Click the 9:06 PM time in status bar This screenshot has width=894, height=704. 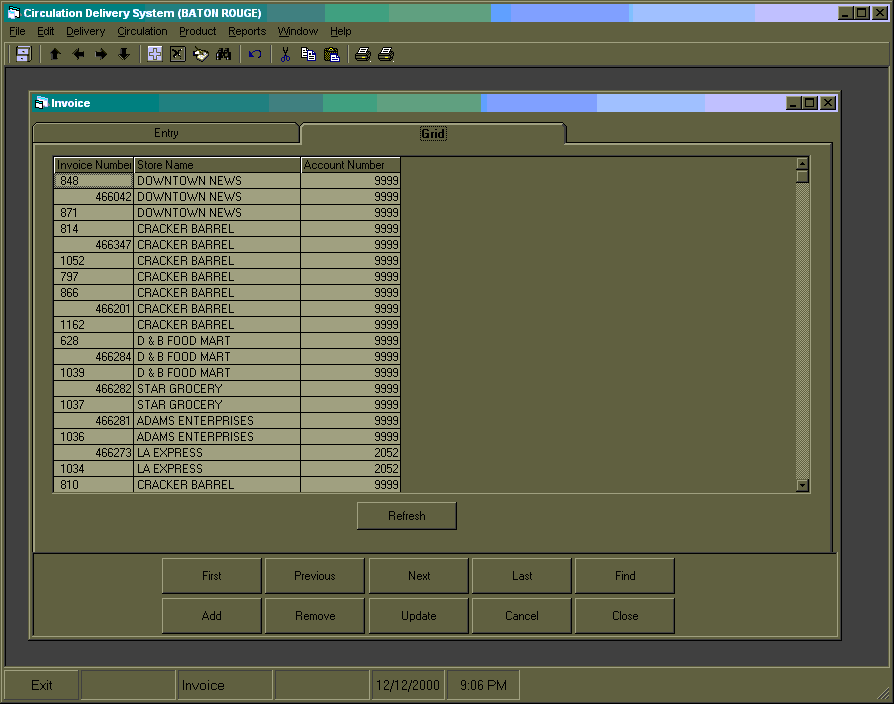pyautogui.click(x=483, y=685)
